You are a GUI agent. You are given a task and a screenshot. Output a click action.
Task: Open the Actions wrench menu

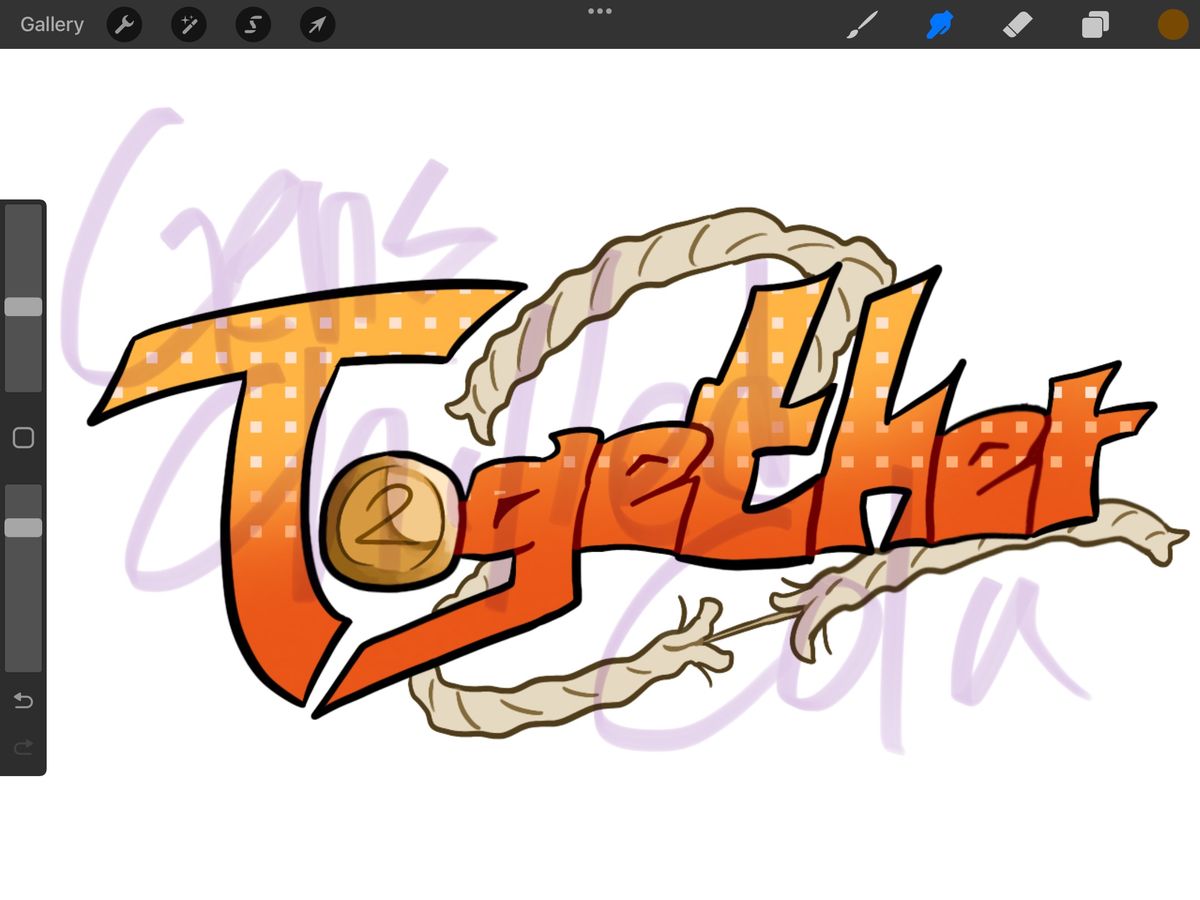pyautogui.click(x=124, y=25)
